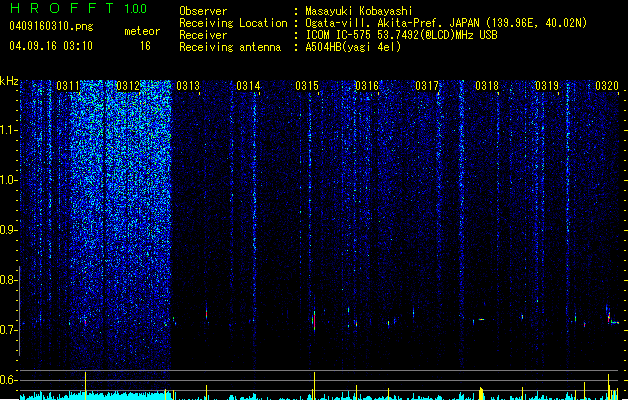
Task: Click the 0314 time marker
Action: point(248,86)
